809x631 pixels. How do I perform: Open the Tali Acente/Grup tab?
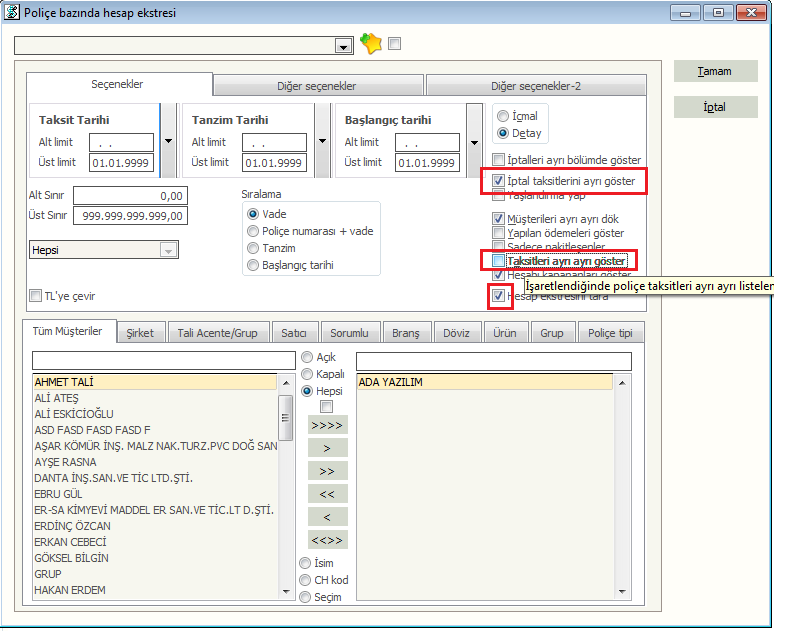pos(217,333)
